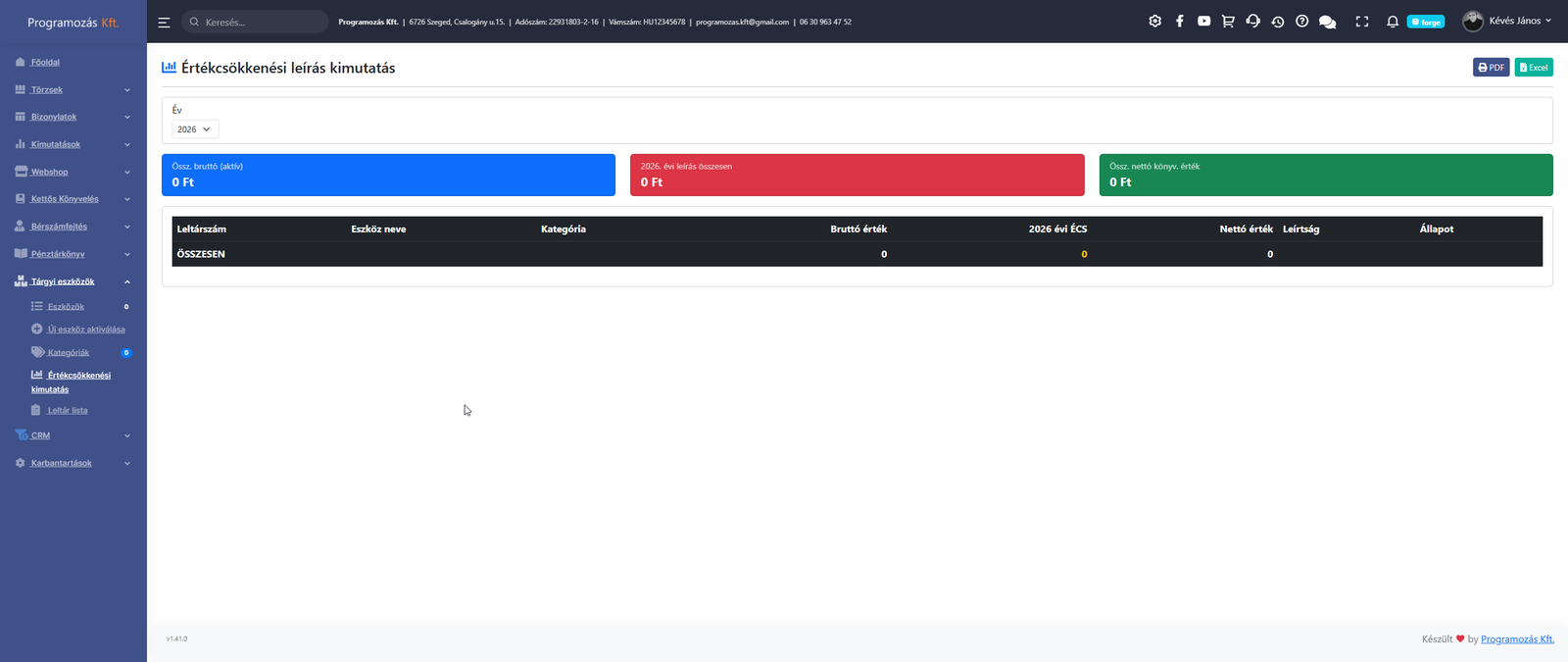The width and height of the screenshot is (1568, 662).
Task: Expand Webshop chevron arrow
Action: coord(127,173)
